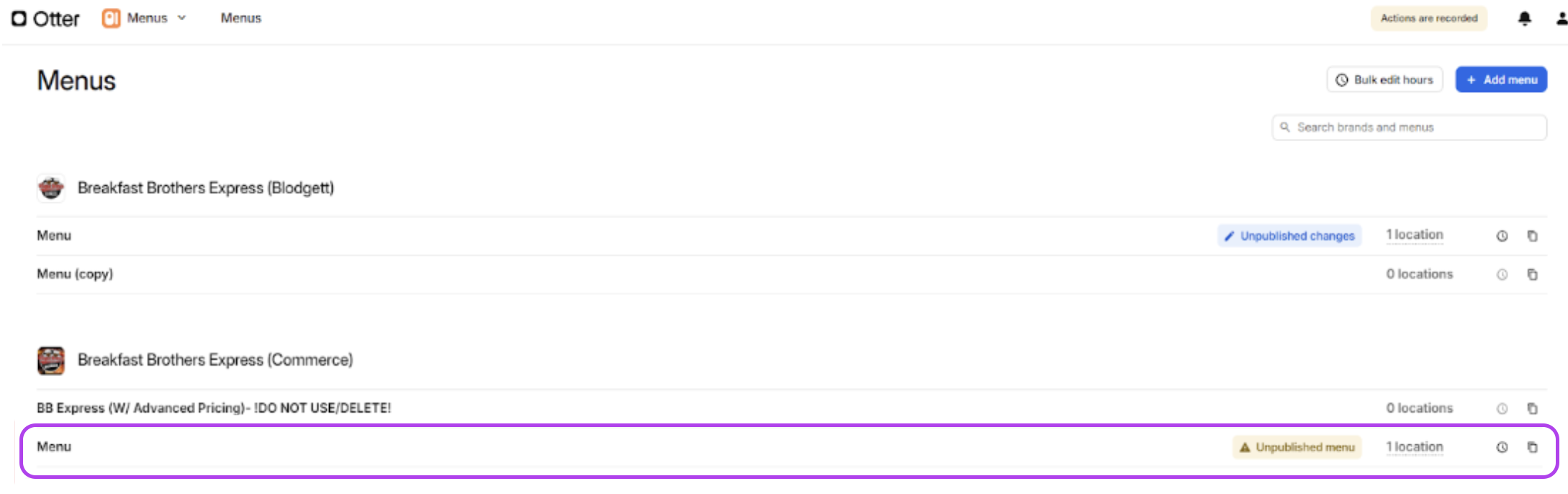Open hours clock for Commerce Menu row
Image resolution: width=1568 pixels, height=494 pixels.
pos(1502,447)
